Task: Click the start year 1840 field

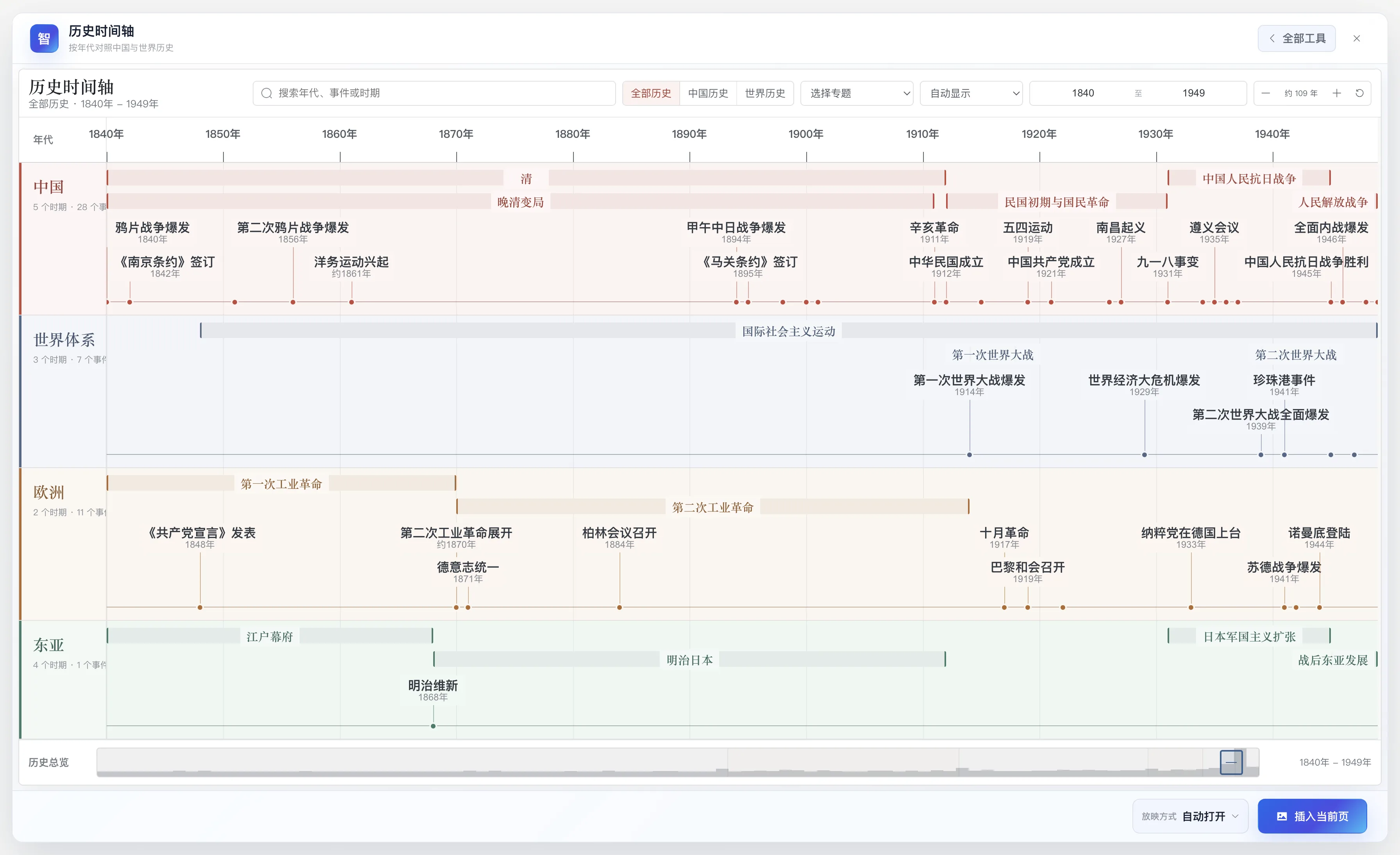Action: point(1082,93)
